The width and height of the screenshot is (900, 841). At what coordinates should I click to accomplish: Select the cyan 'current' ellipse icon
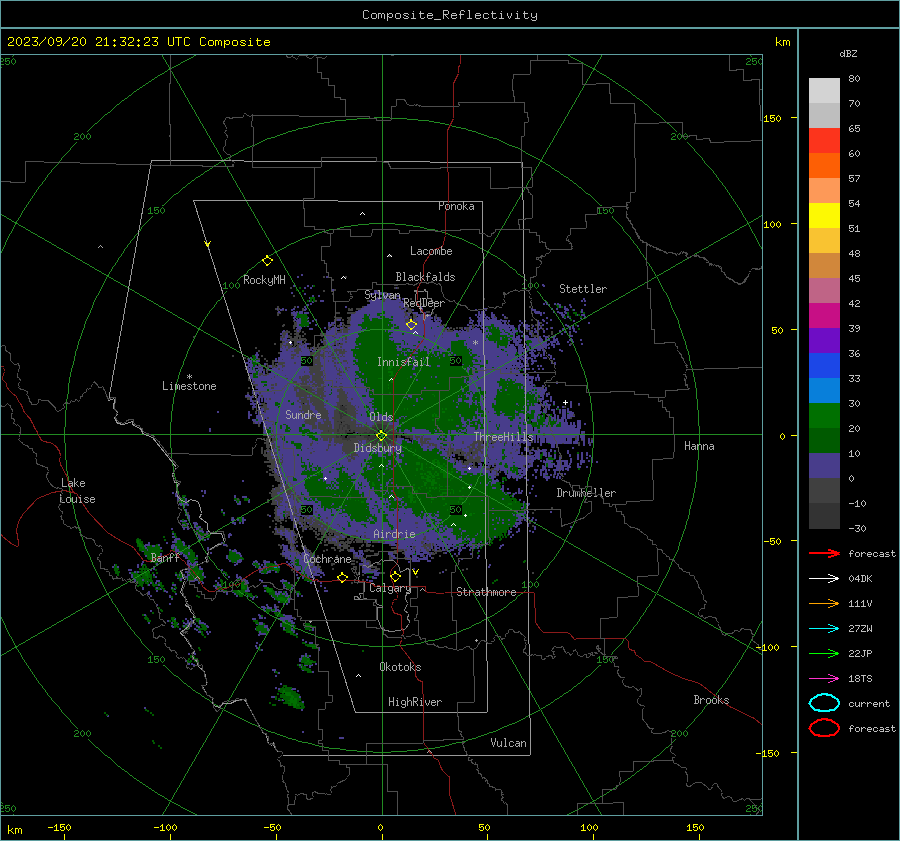point(824,703)
